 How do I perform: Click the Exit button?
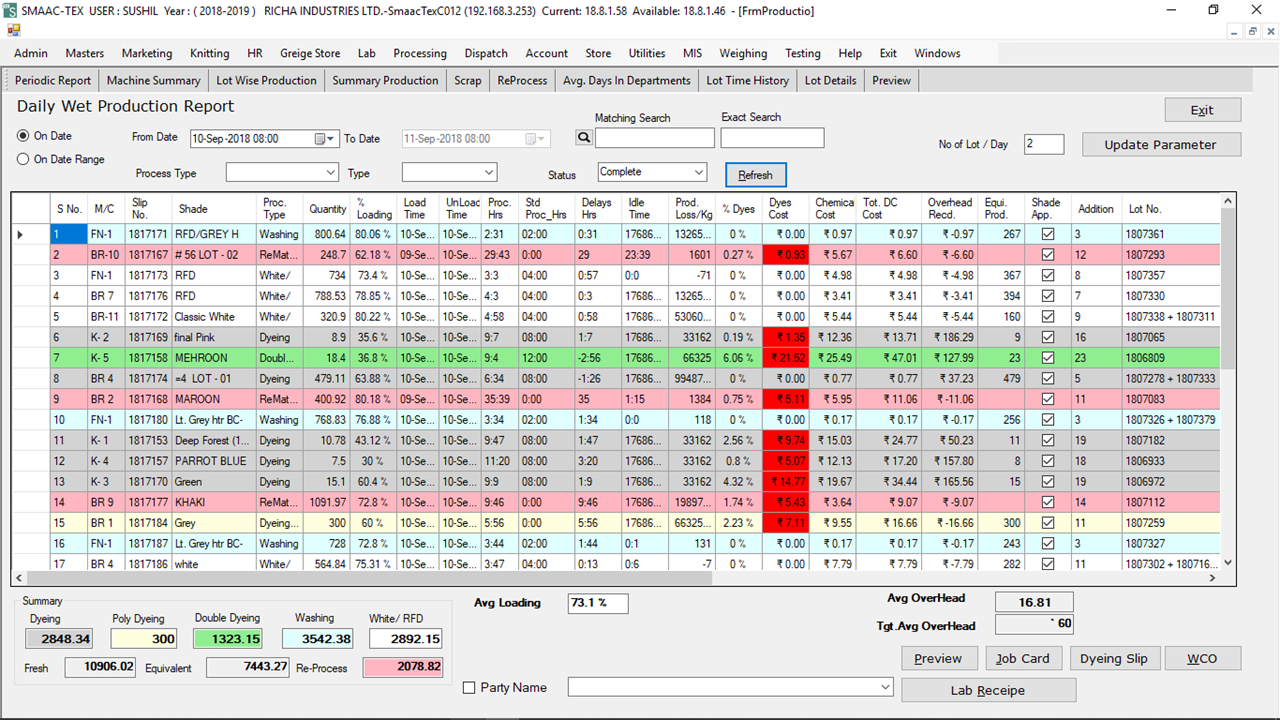(x=1202, y=110)
